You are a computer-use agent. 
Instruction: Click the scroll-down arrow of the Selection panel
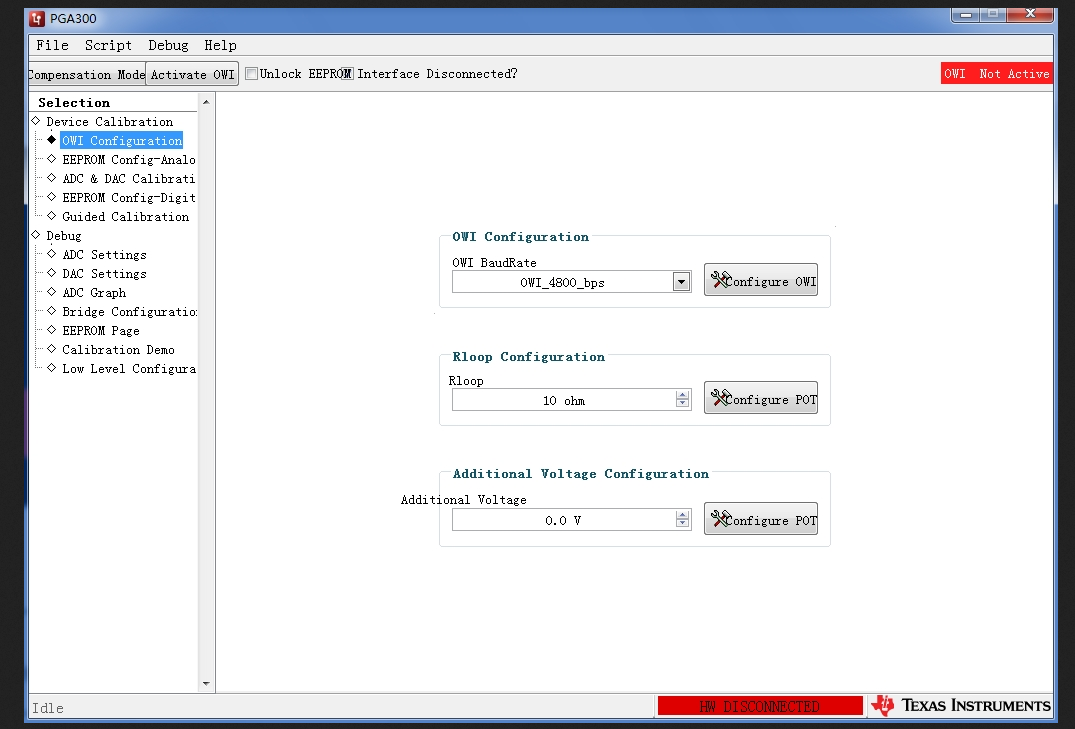206,684
